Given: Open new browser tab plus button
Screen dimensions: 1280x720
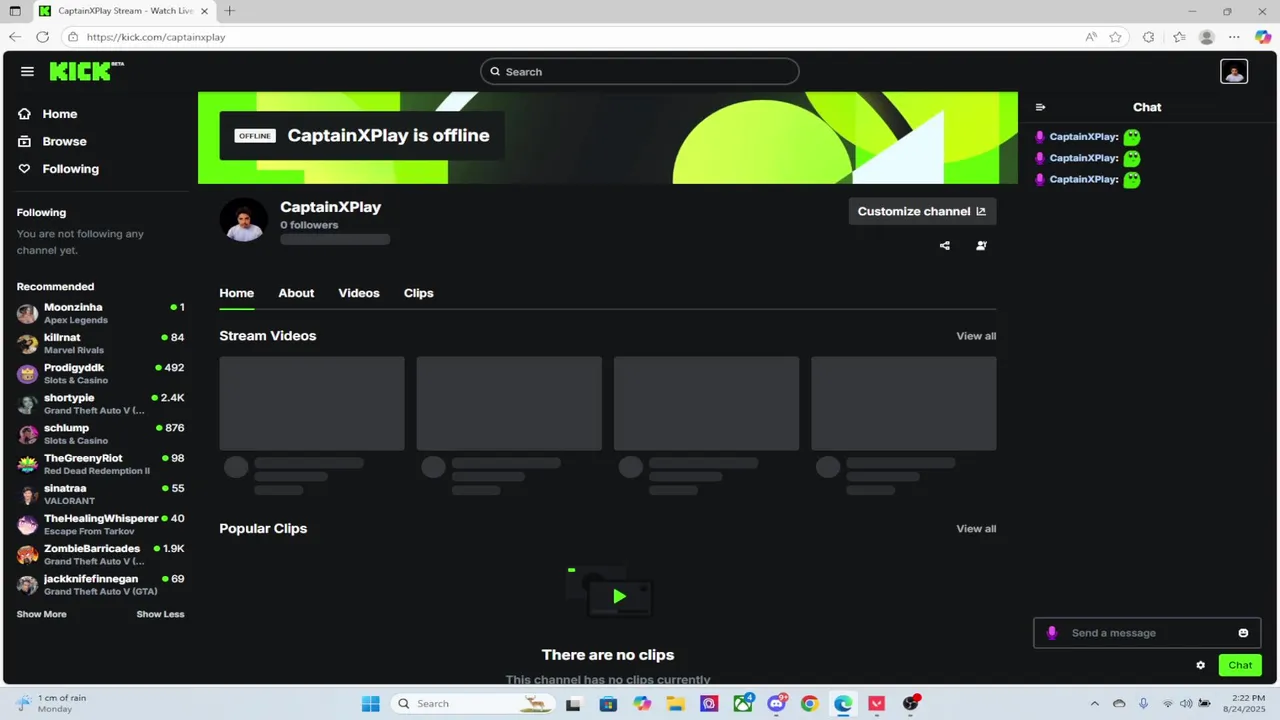Looking at the screenshot, I should pos(229,11).
